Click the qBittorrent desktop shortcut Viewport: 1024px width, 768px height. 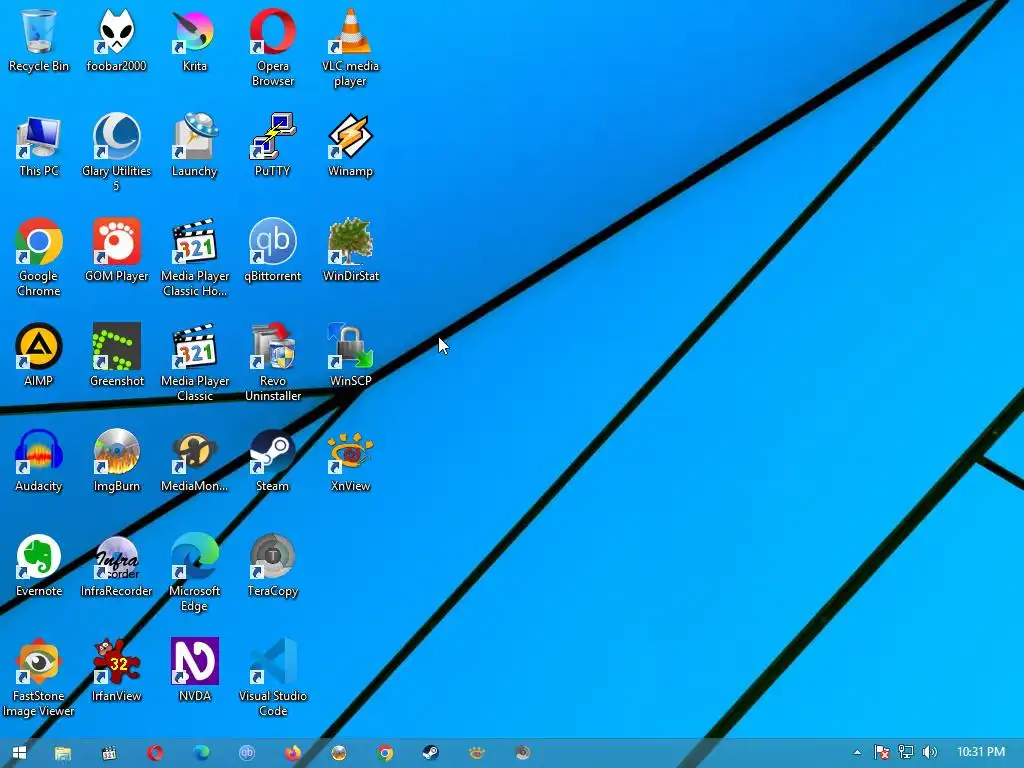coord(272,251)
